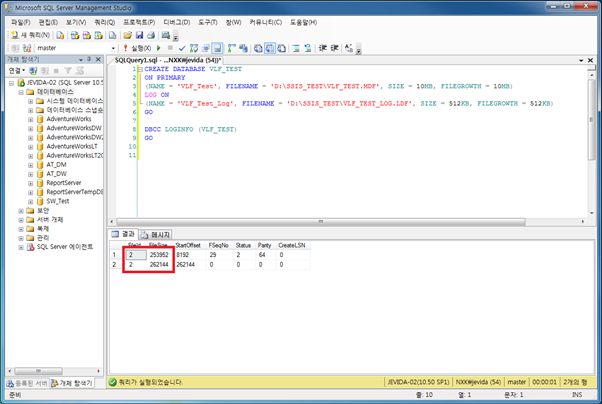Save the query with the floppy disk icon

point(139,36)
